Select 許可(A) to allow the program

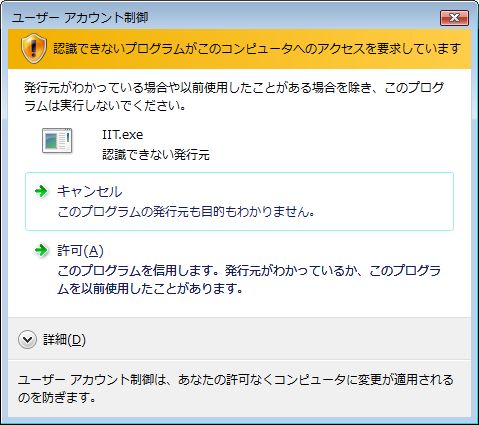80,250
